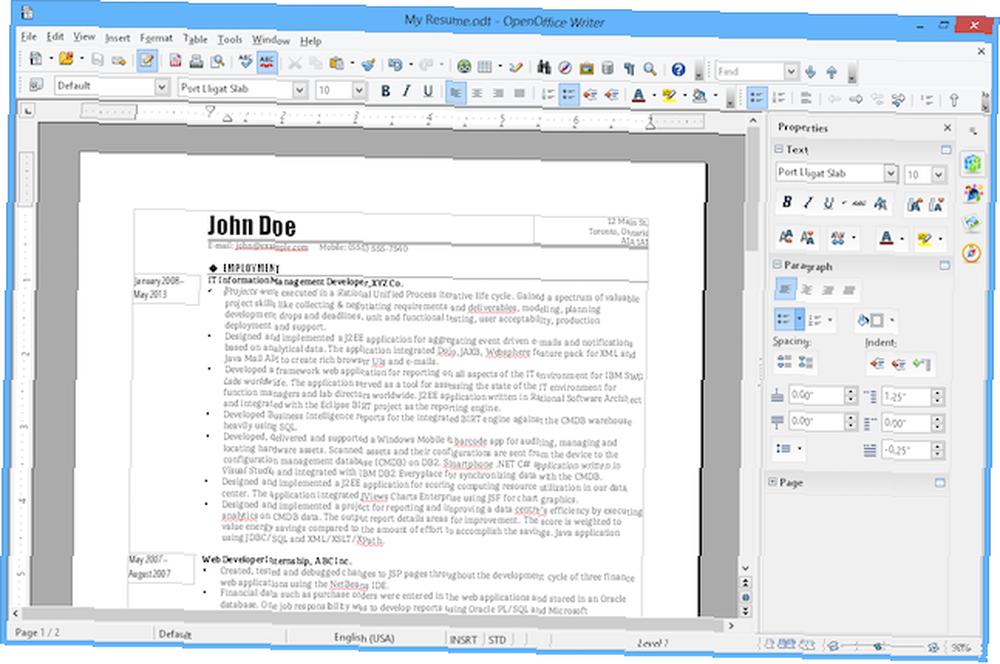Screen dimensions: 1000x664
Task: Toggle Nonprinting Characters pilcrow icon
Action: [x=629, y=68]
